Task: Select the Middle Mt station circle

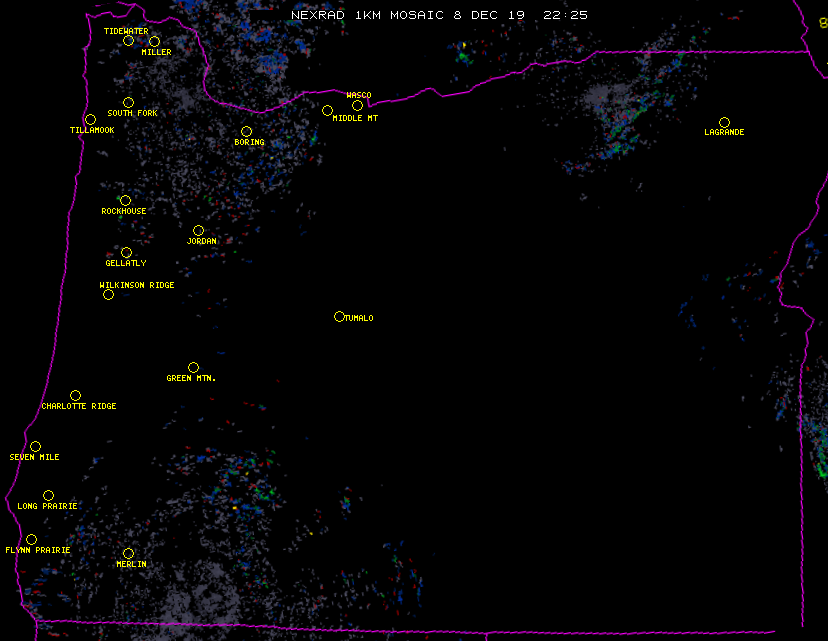Action: point(327,111)
